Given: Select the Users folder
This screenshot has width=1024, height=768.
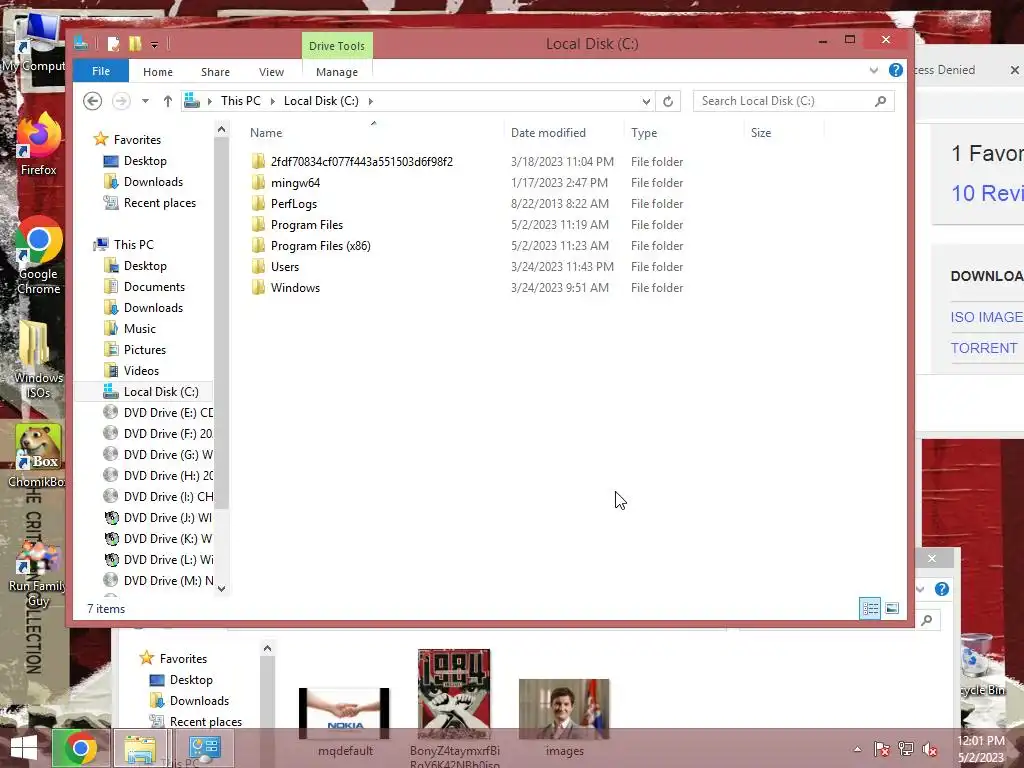Looking at the screenshot, I should (284, 266).
